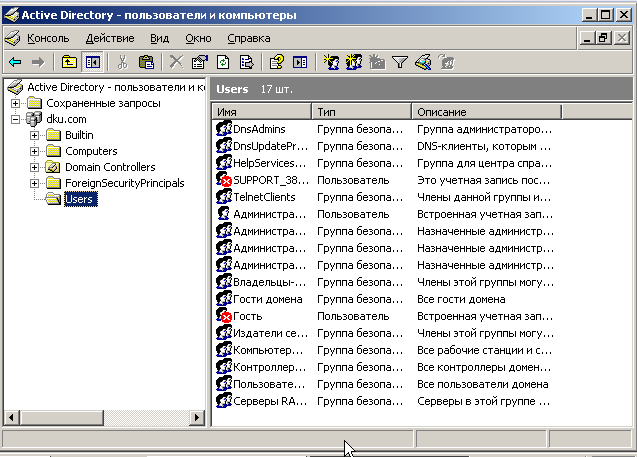637x457 pixels.
Task: Go up one level with the folder icon
Action: click(69, 62)
